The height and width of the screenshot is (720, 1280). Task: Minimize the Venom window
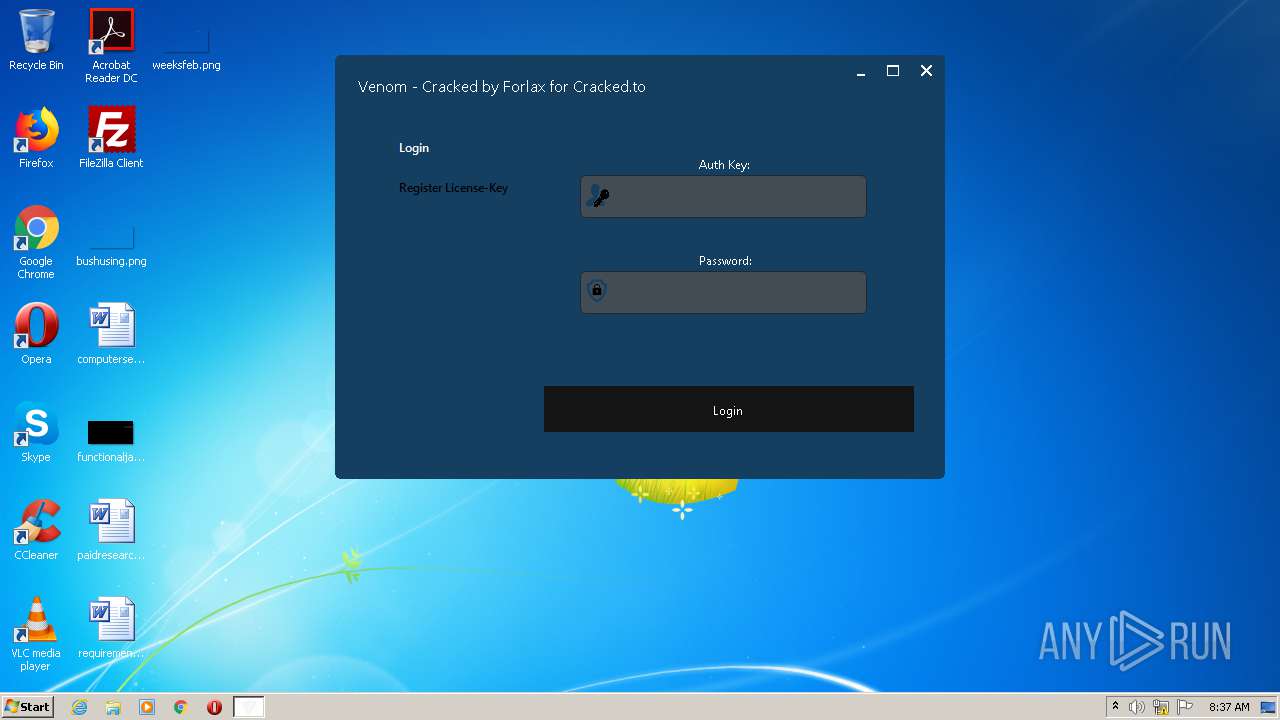(860, 71)
